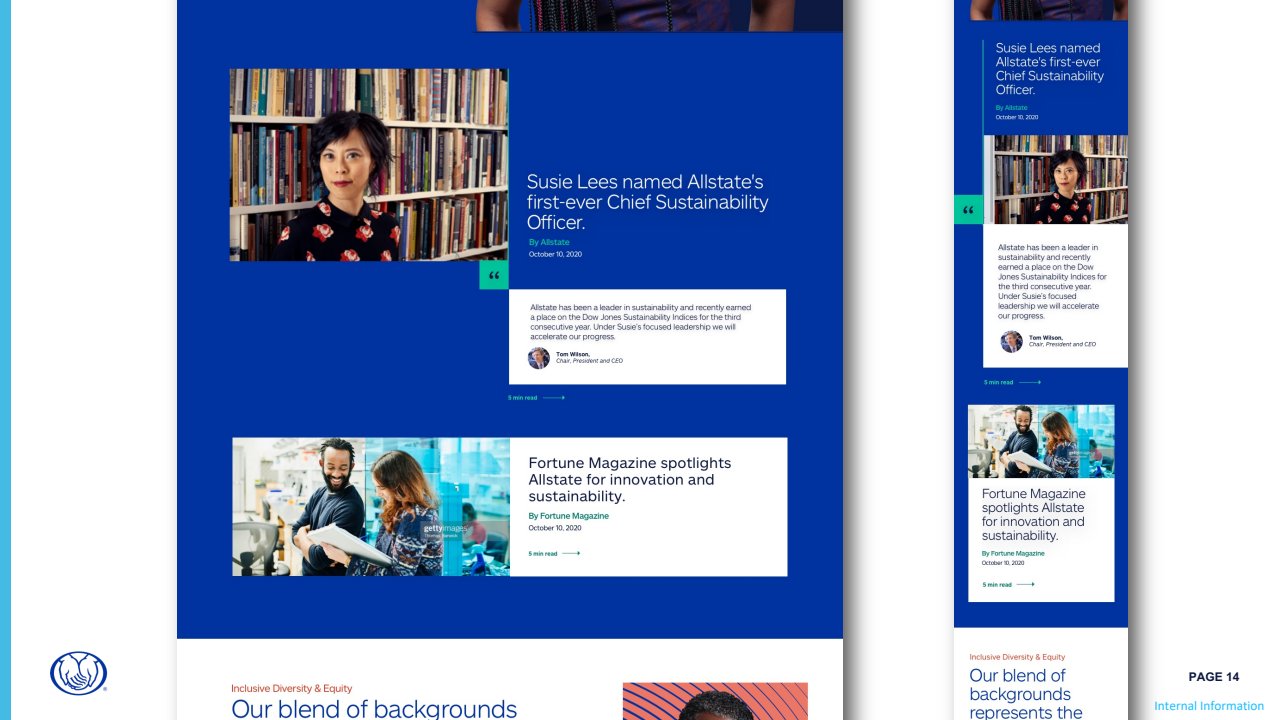
Task: Open the mobile headline 'Susie Lees named Allstate's first-ever Chief Sustainability Officer'
Action: pos(1049,69)
